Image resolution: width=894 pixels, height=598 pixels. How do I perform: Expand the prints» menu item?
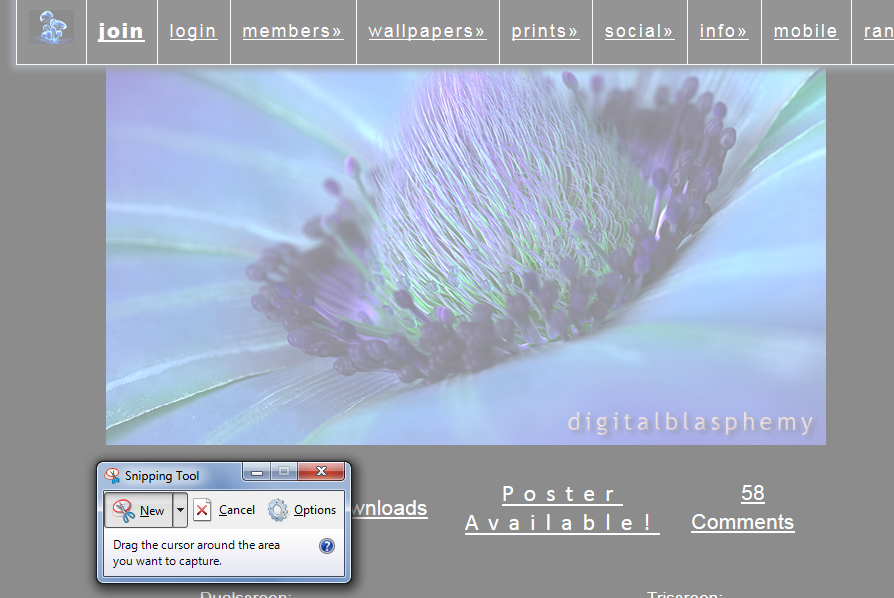[545, 31]
